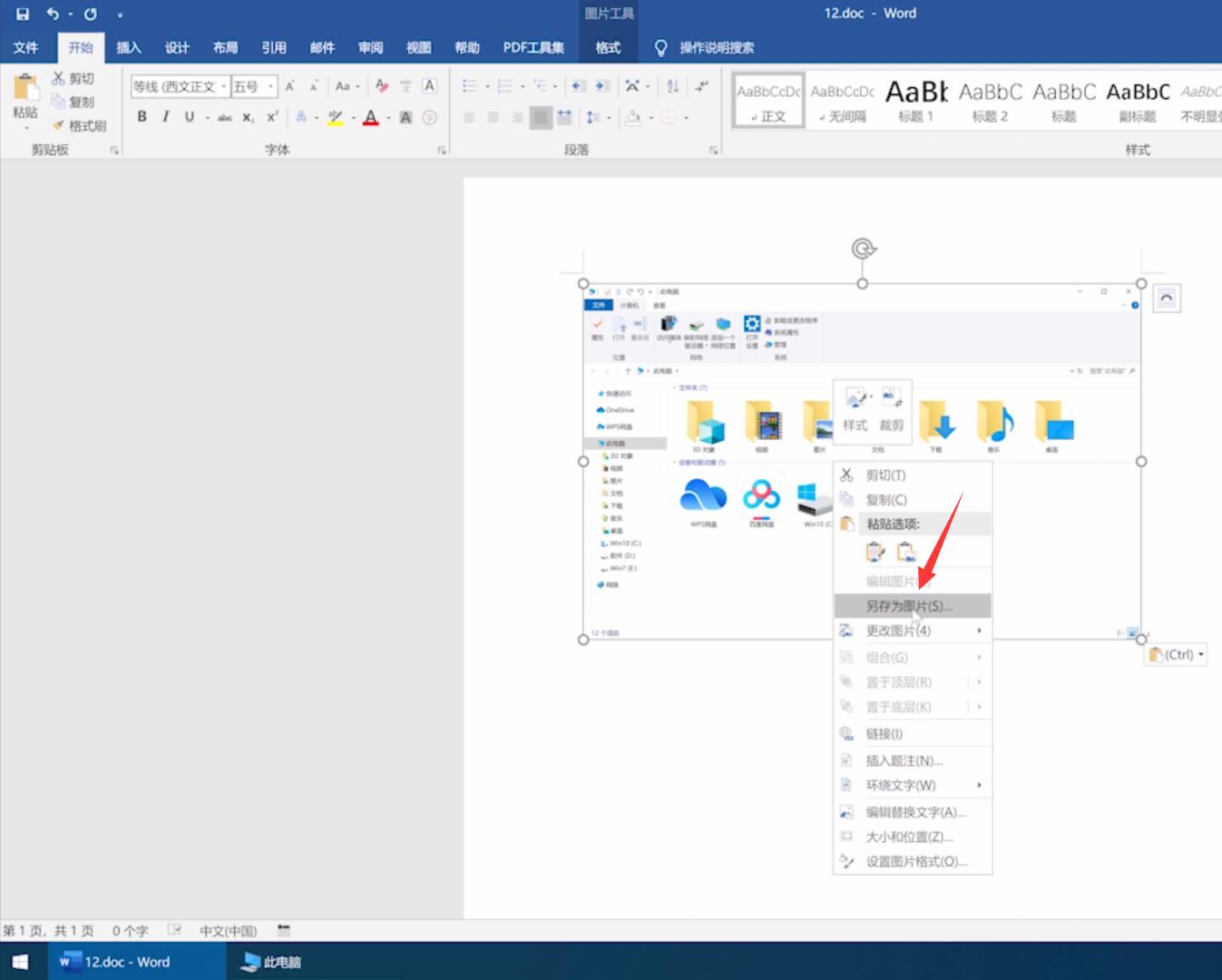
Task: Decrease font size with the smaller A
Action: 314,86
